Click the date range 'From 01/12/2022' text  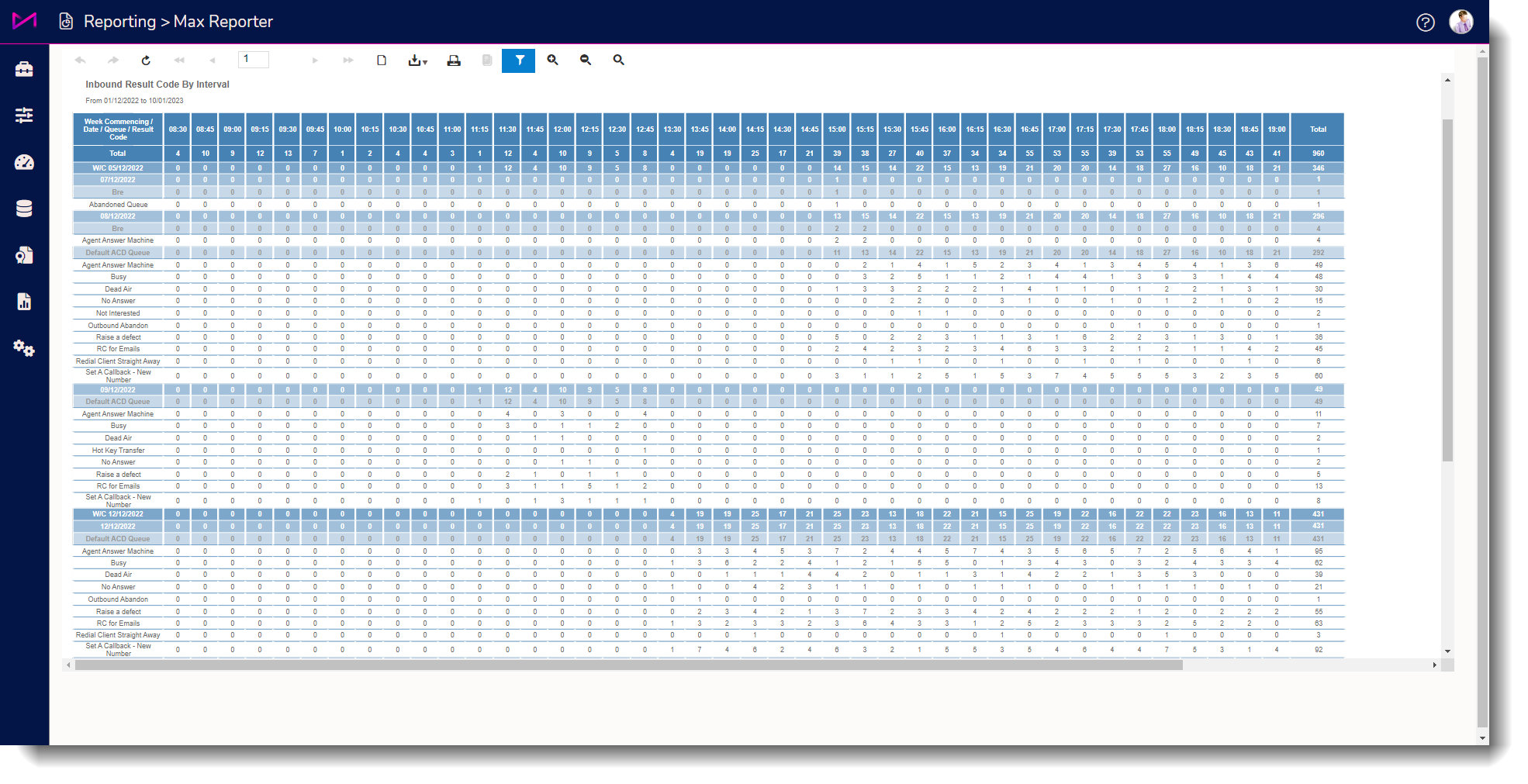[134, 101]
